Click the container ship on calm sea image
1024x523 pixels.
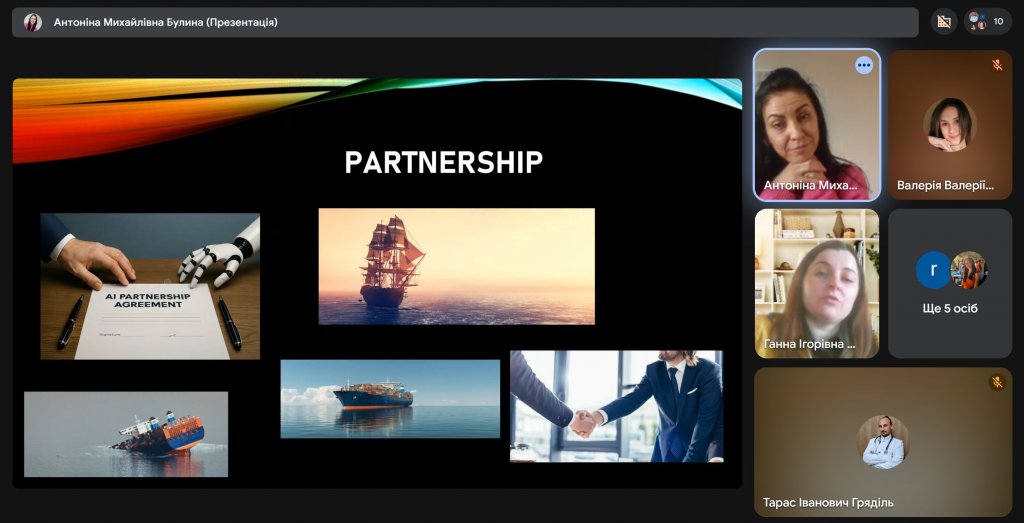[x=391, y=398]
